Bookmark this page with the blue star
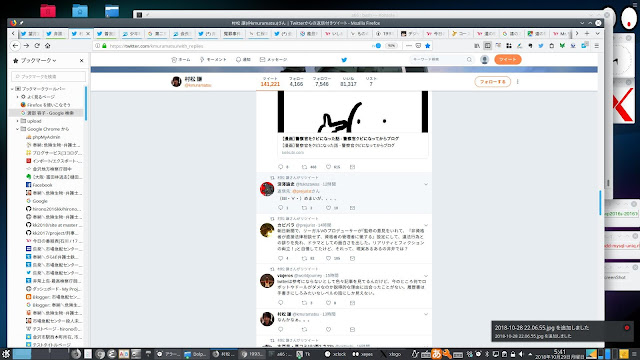 (427, 46)
